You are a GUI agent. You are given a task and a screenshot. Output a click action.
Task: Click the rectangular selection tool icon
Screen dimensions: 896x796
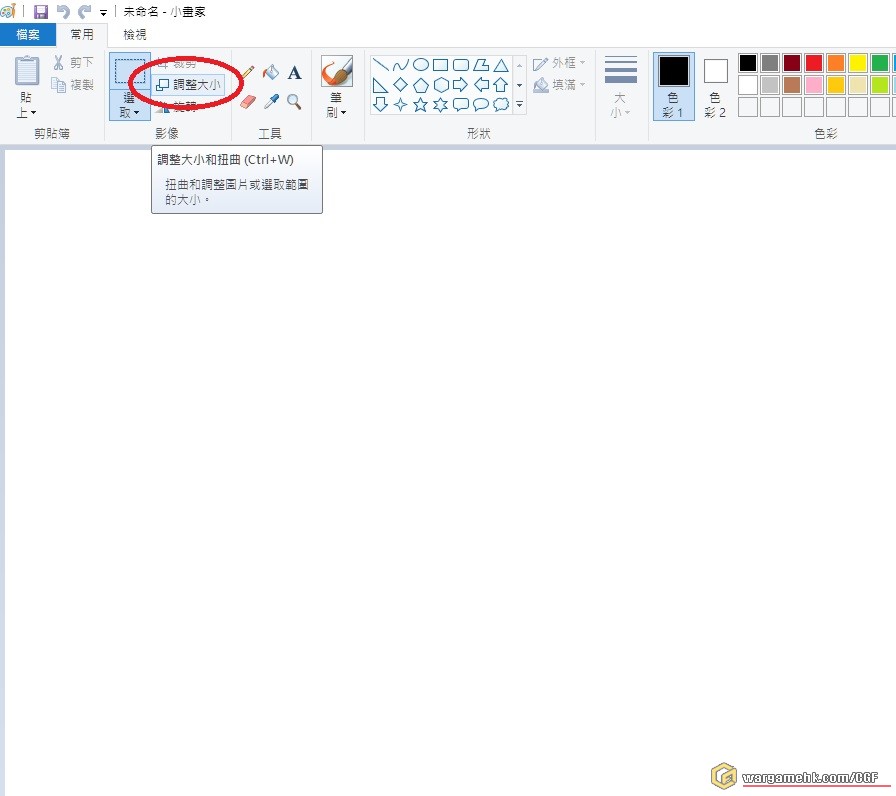(x=129, y=71)
